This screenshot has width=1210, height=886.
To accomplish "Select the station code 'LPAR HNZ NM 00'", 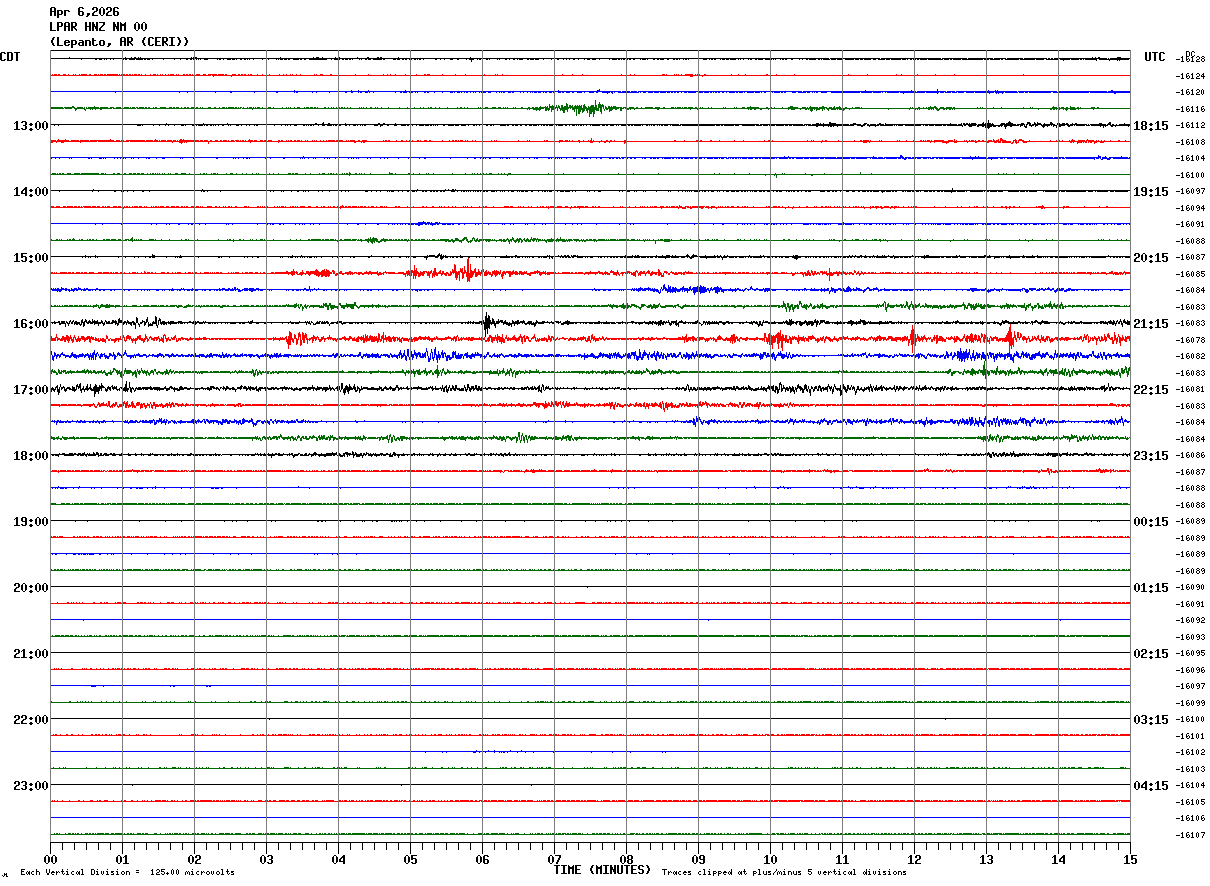I will (98, 27).
